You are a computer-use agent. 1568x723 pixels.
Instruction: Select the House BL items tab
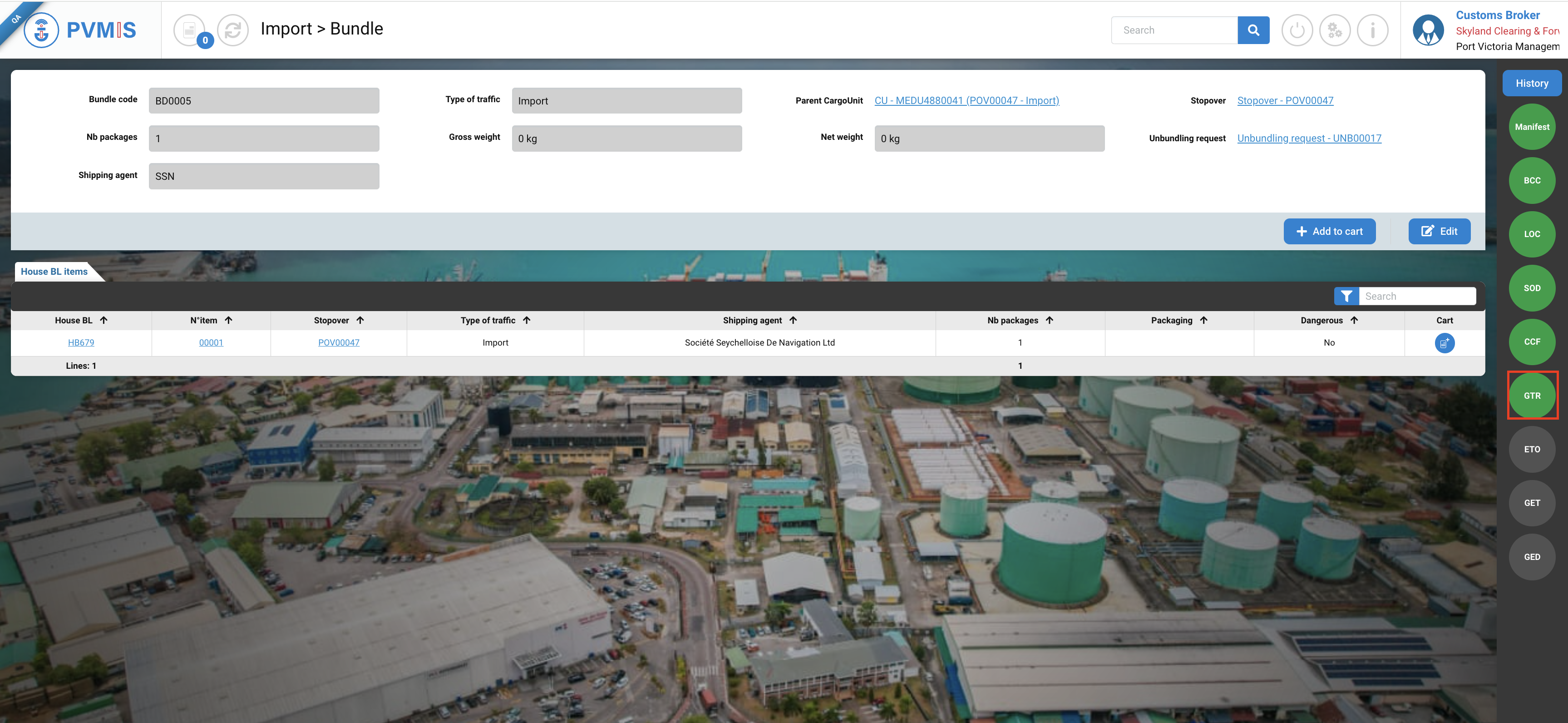click(x=54, y=272)
